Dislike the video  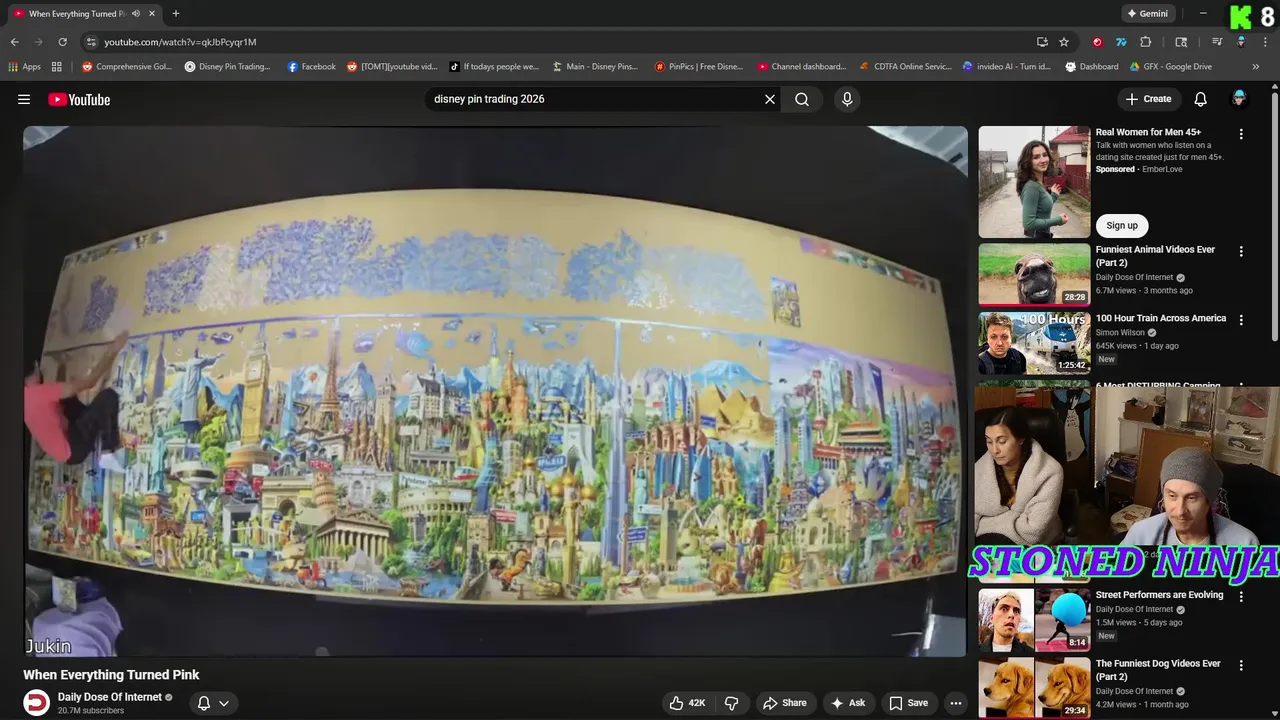(x=731, y=703)
